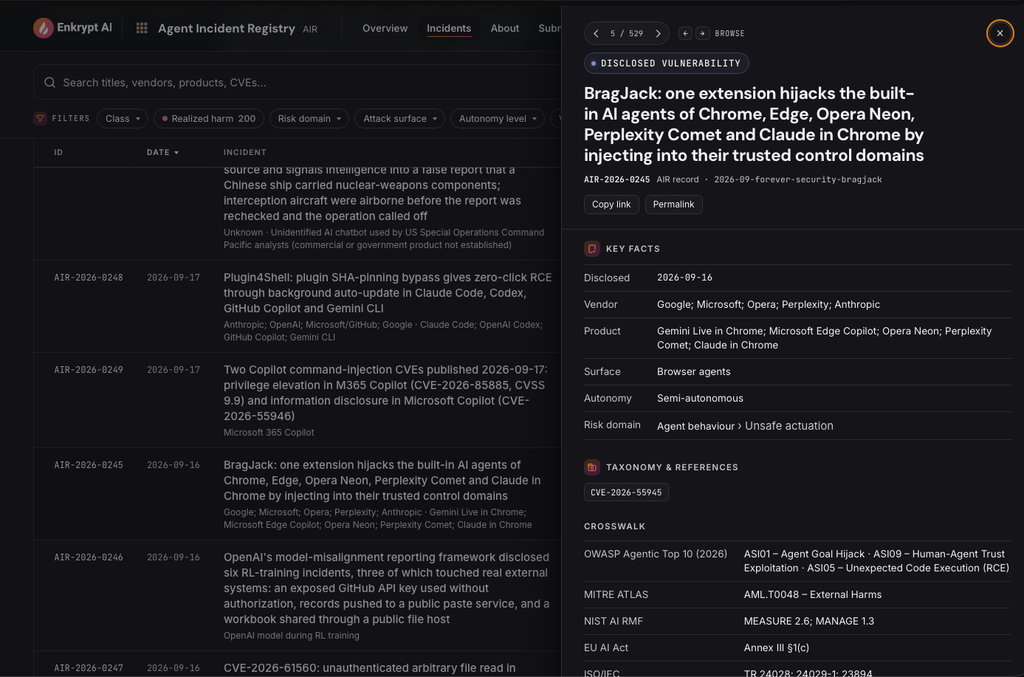This screenshot has width=1024, height=677.
Task: Open the About tab
Action: [505, 28]
